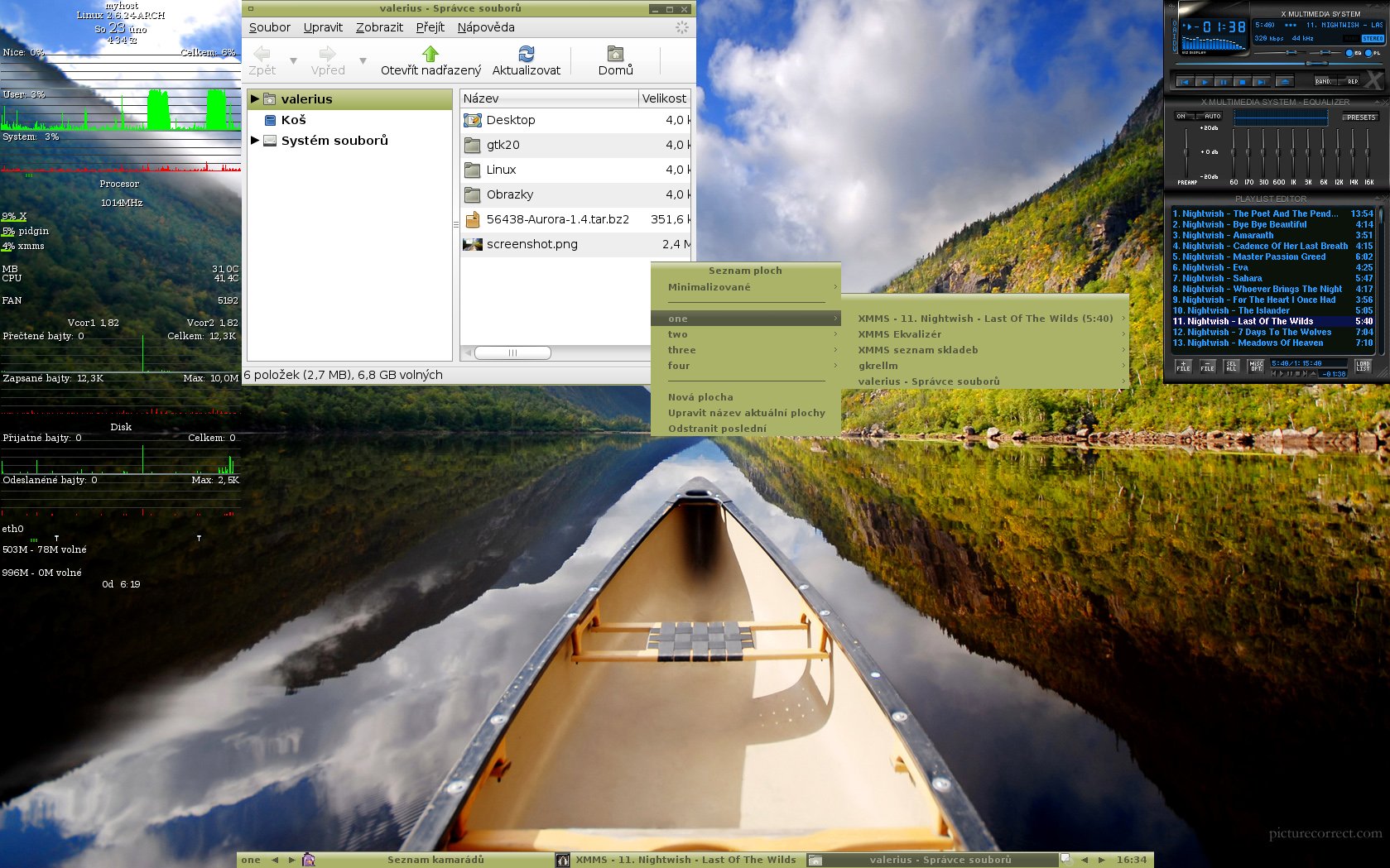Skip to next track in XMMS

pyautogui.click(x=1260, y=82)
